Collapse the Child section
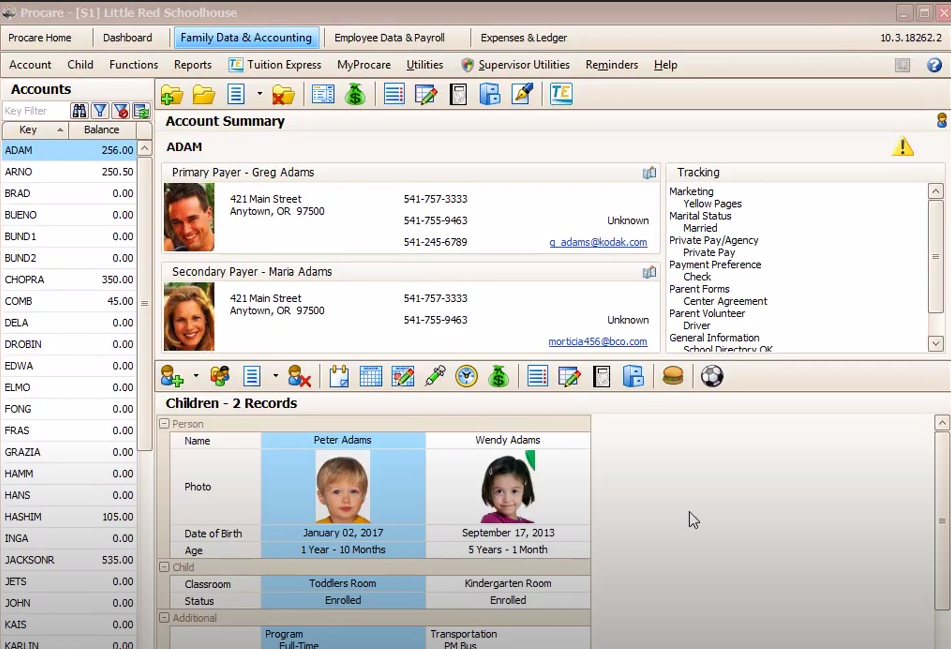This screenshot has width=951, height=649. (x=164, y=567)
